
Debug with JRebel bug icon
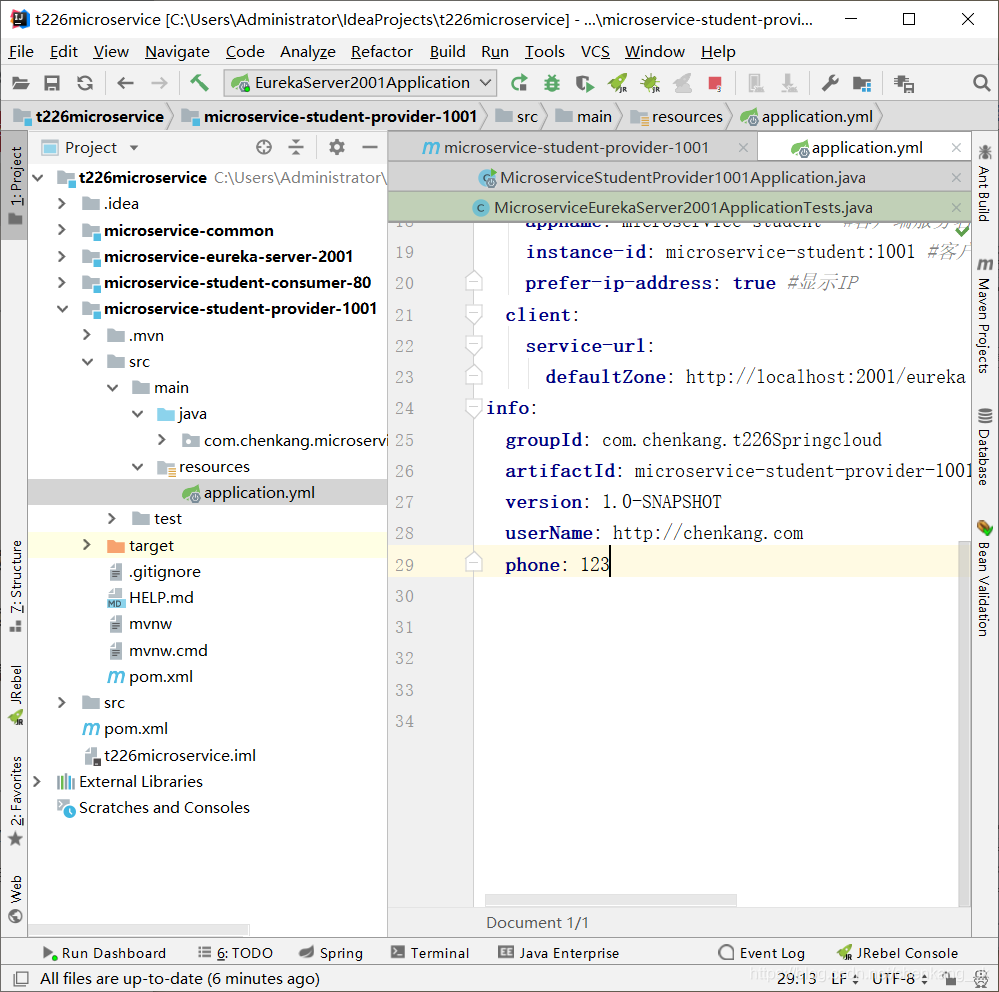coord(650,83)
